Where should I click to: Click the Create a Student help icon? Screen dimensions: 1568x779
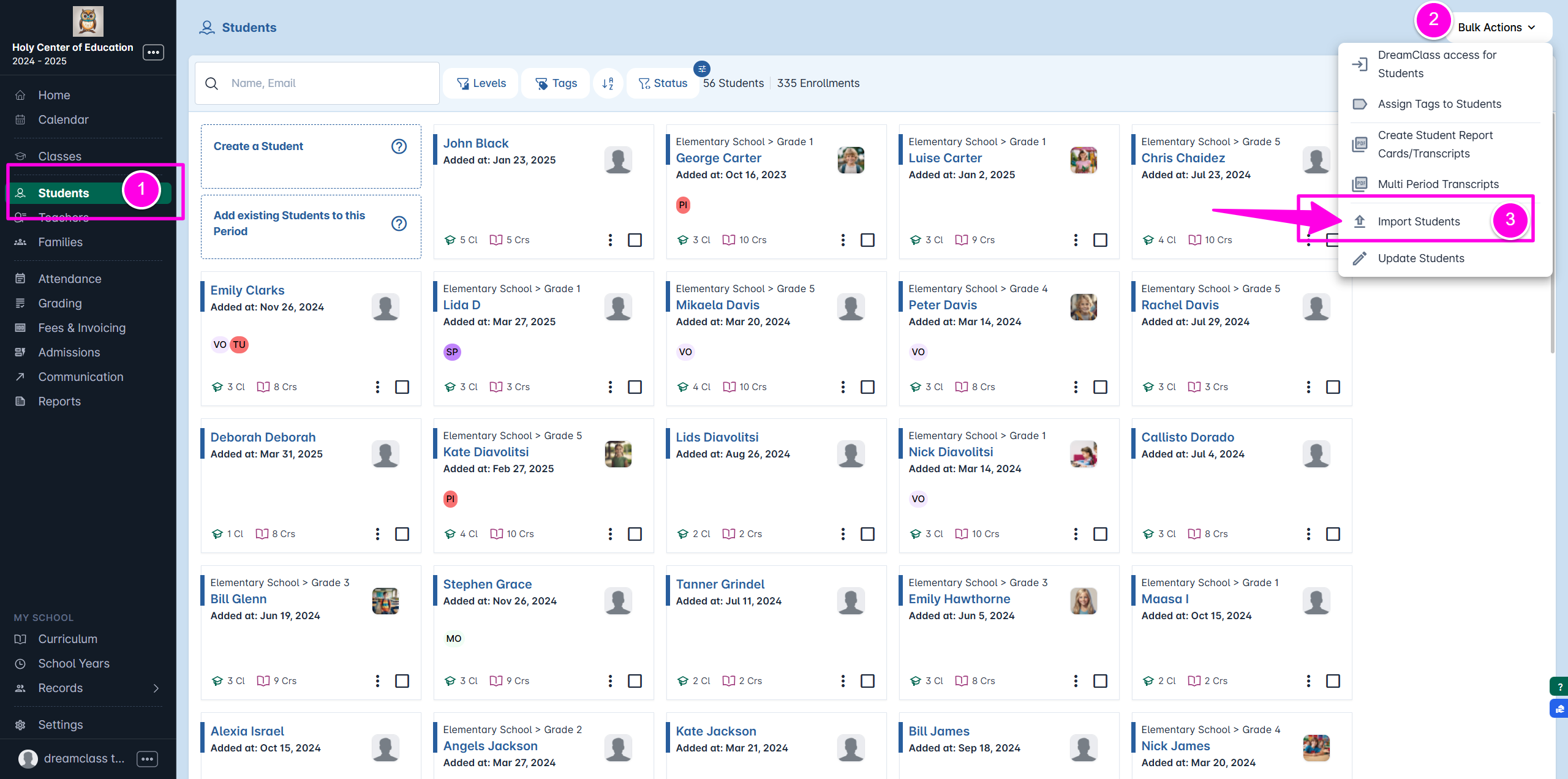[x=399, y=146]
